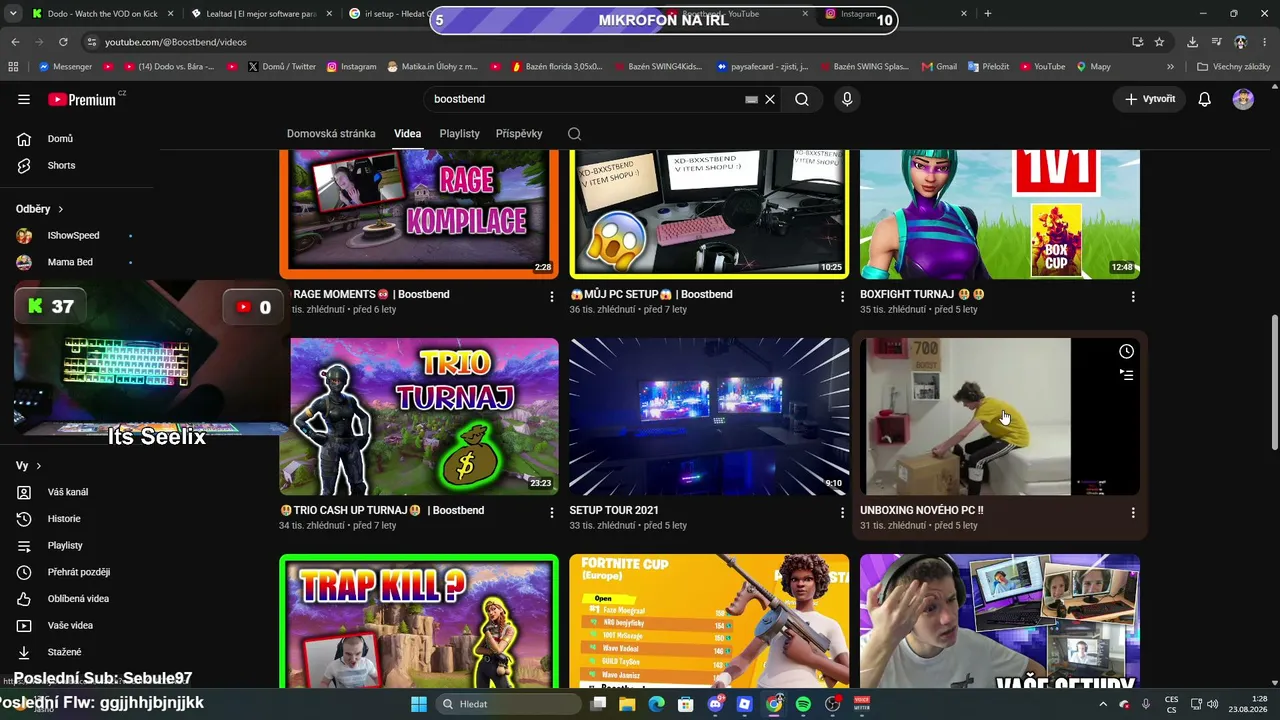Open options menu for MŮJ PC SETUP video
Viewport: 1280px width, 720px height.
[x=842, y=297]
